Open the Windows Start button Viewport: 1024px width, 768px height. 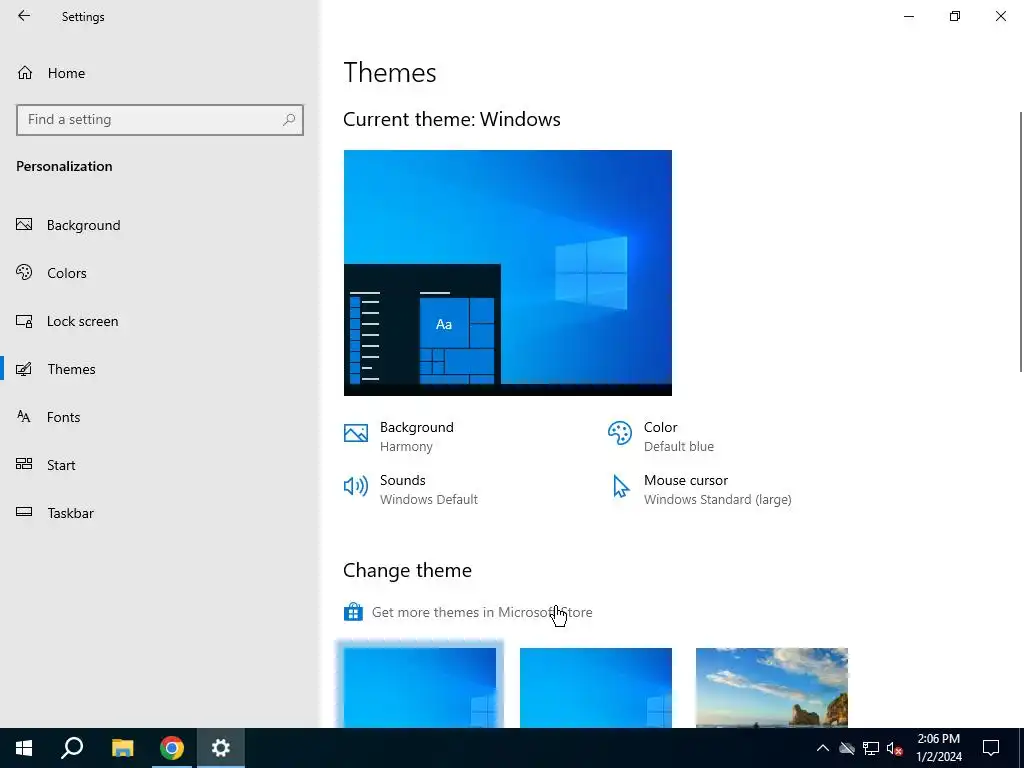pyautogui.click(x=24, y=748)
